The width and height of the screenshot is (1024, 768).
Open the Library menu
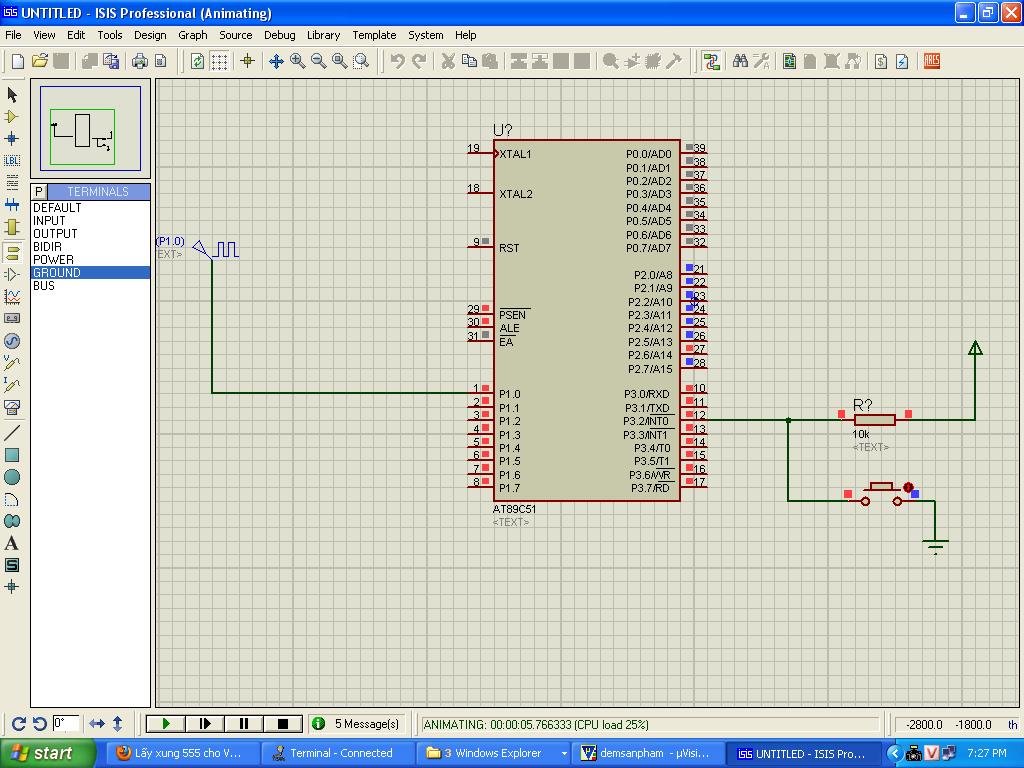(x=323, y=35)
